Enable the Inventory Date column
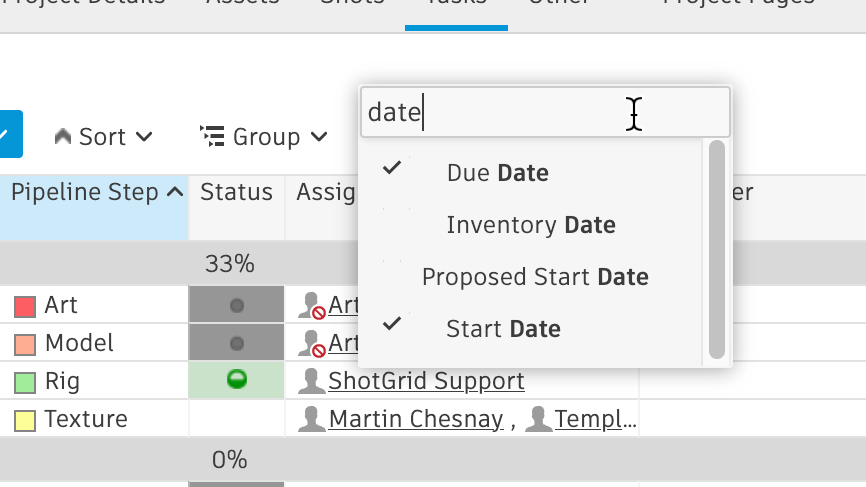 530,225
